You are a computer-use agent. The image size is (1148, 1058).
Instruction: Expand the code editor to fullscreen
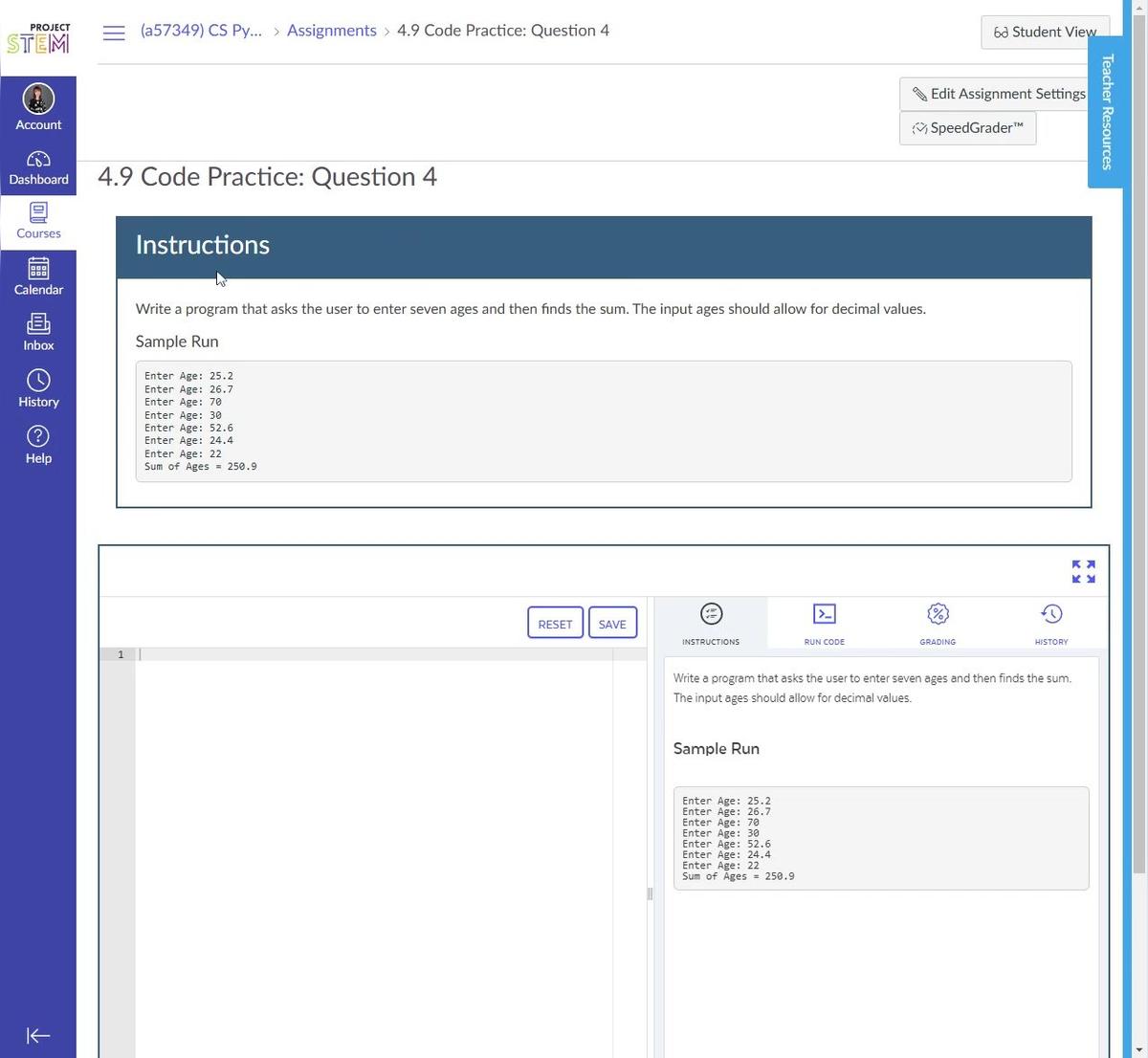click(1083, 571)
